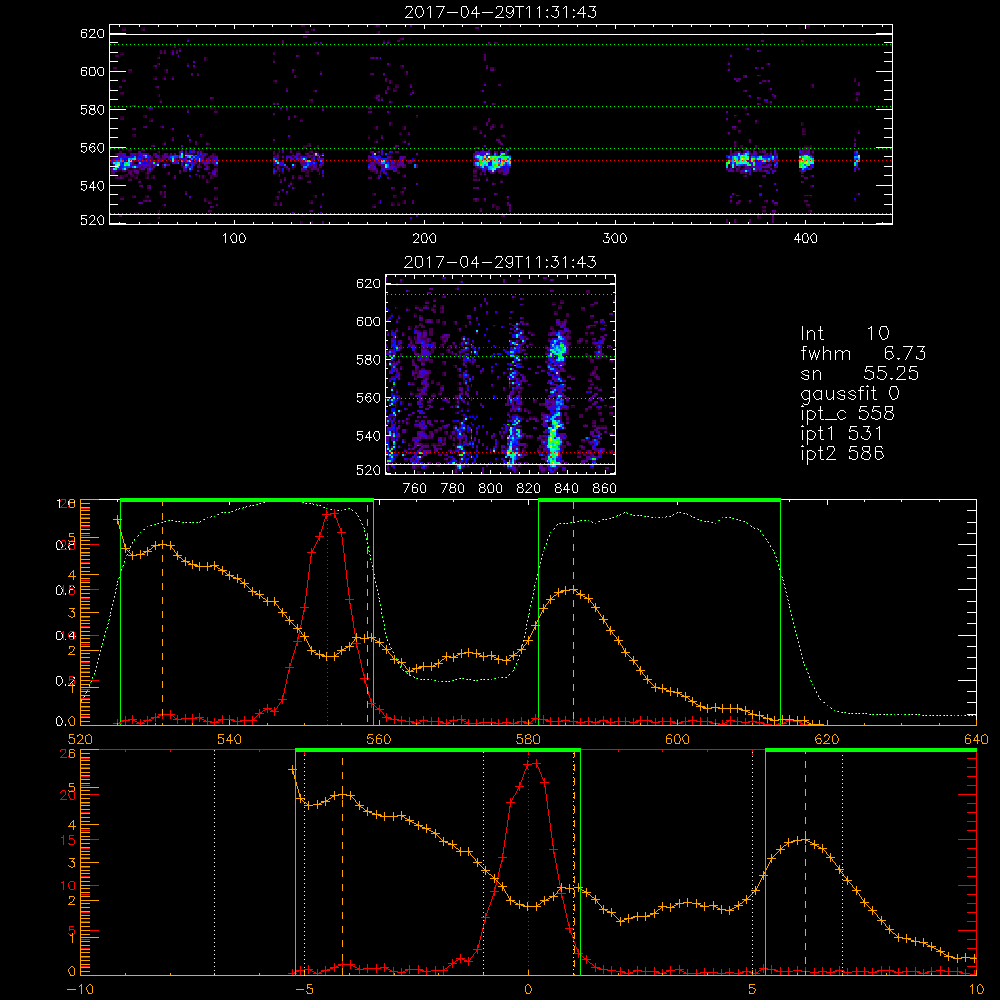
Task: Click the bright emission blob near 400 in top spectrogram
Action: 806,161
